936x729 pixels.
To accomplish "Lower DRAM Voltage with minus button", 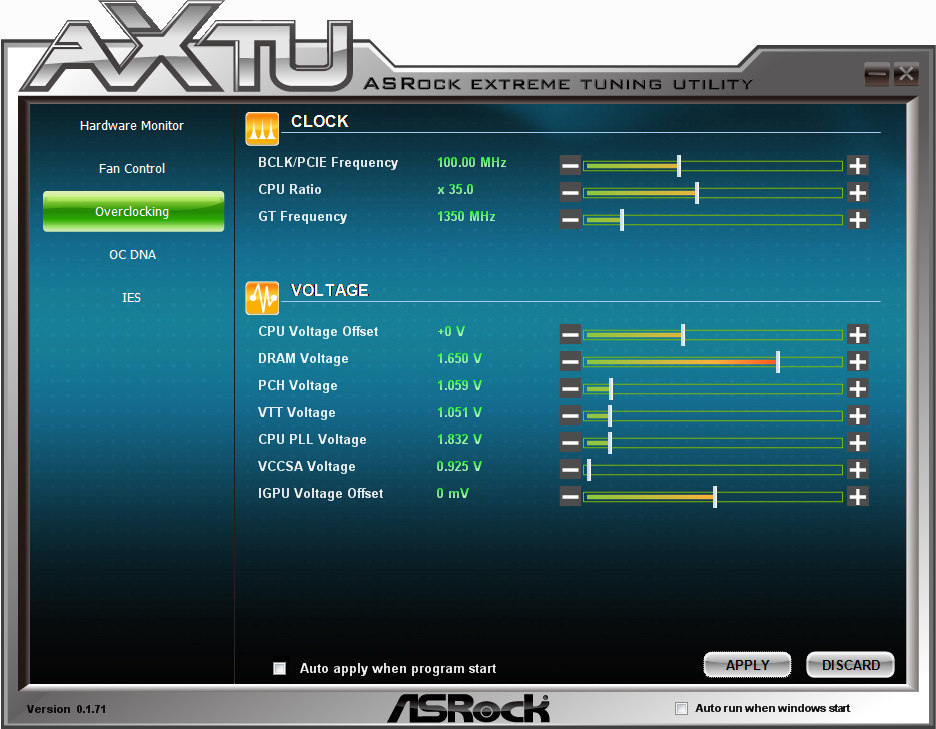I will pyautogui.click(x=570, y=361).
